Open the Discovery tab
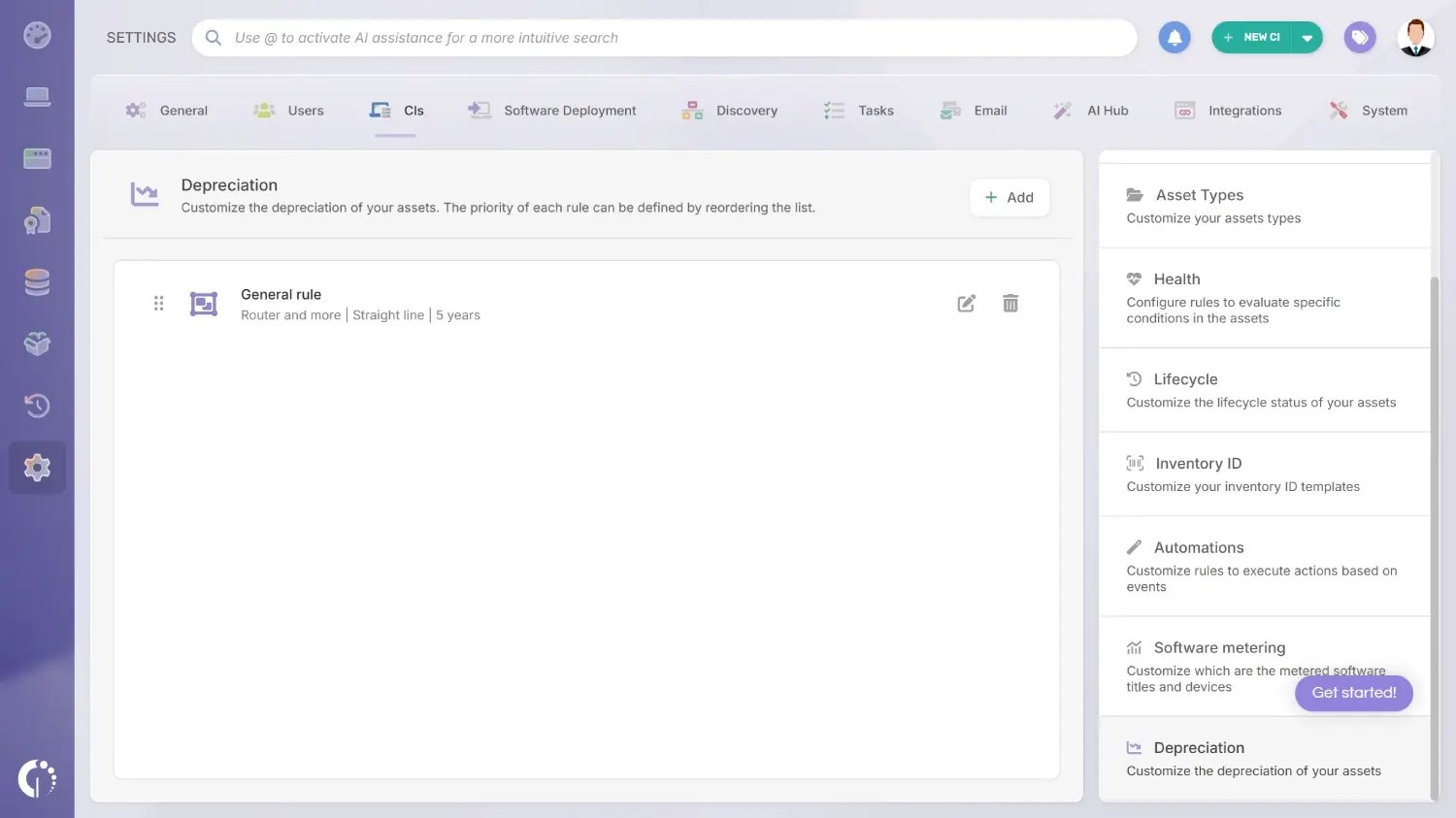Viewport: 1456px width, 818px height. click(x=730, y=111)
